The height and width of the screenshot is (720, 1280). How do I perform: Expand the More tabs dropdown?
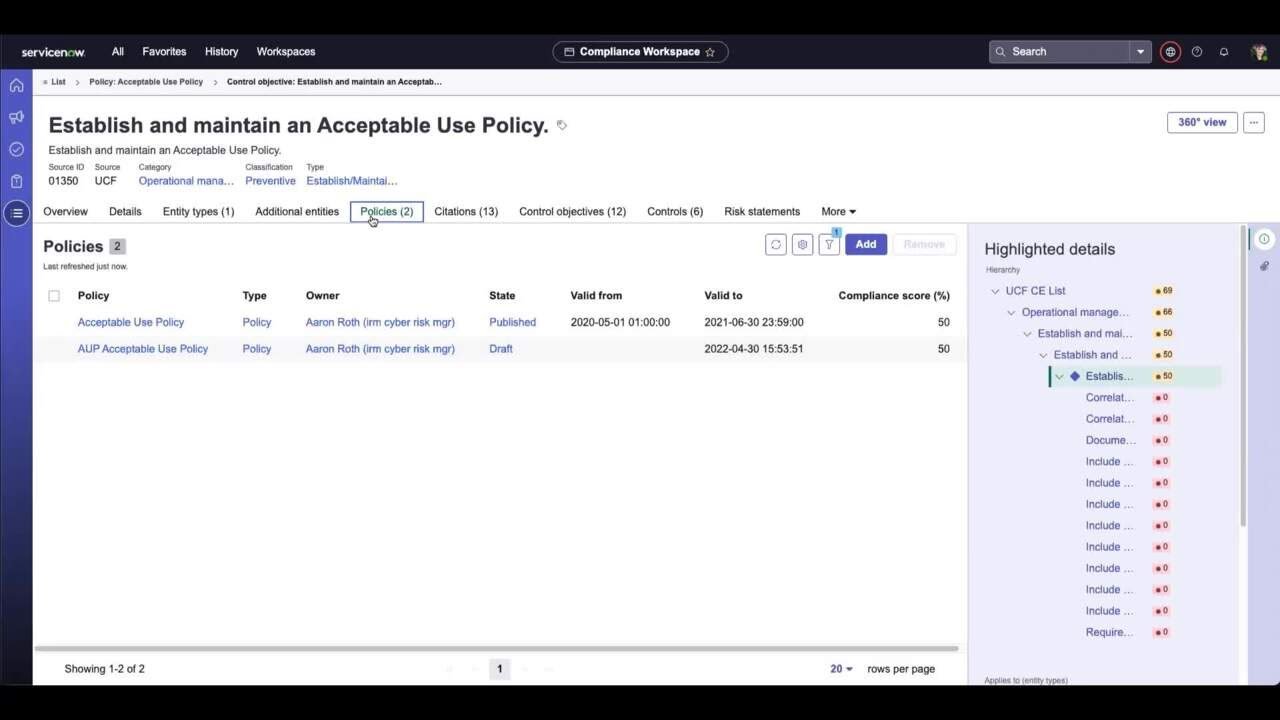[838, 212]
